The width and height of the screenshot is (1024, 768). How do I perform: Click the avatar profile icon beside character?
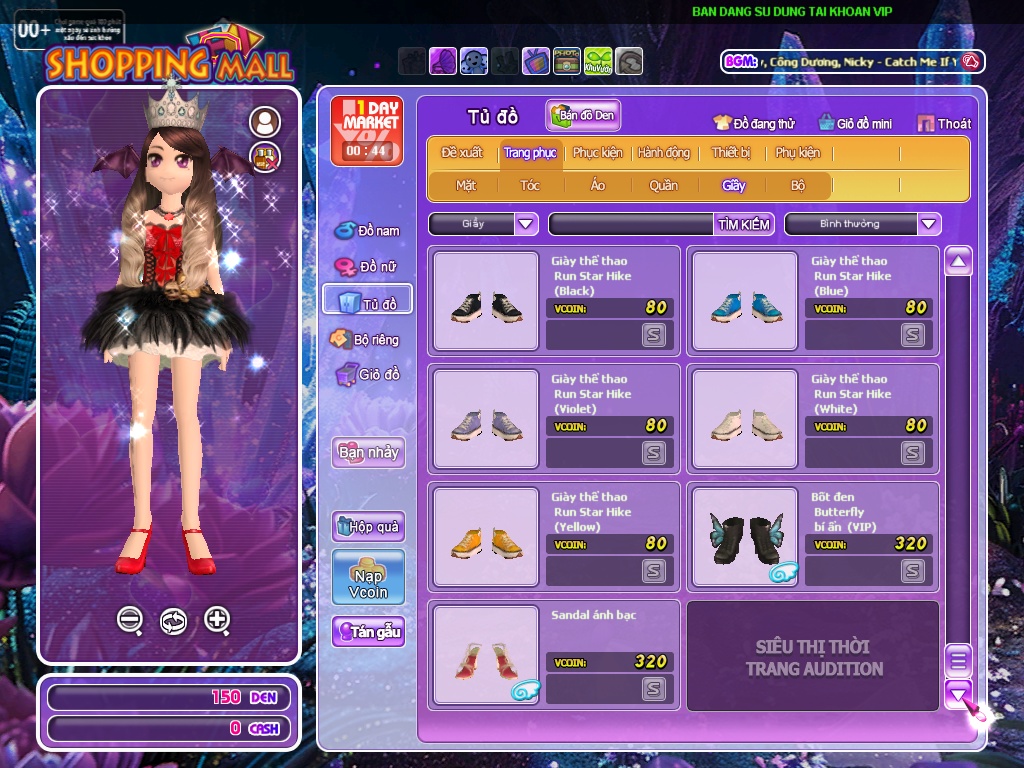point(265,122)
